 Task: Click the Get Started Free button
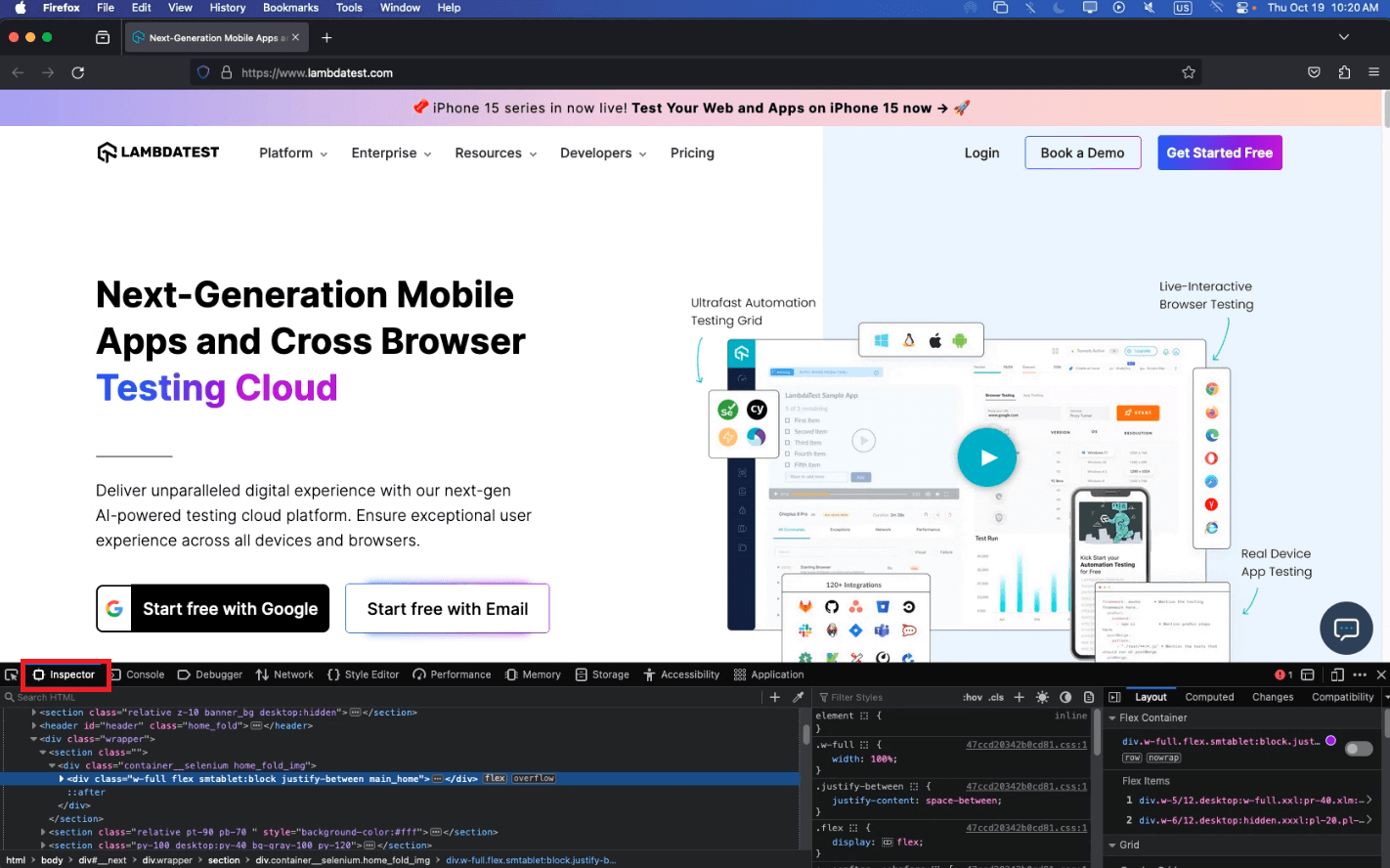pos(1219,152)
